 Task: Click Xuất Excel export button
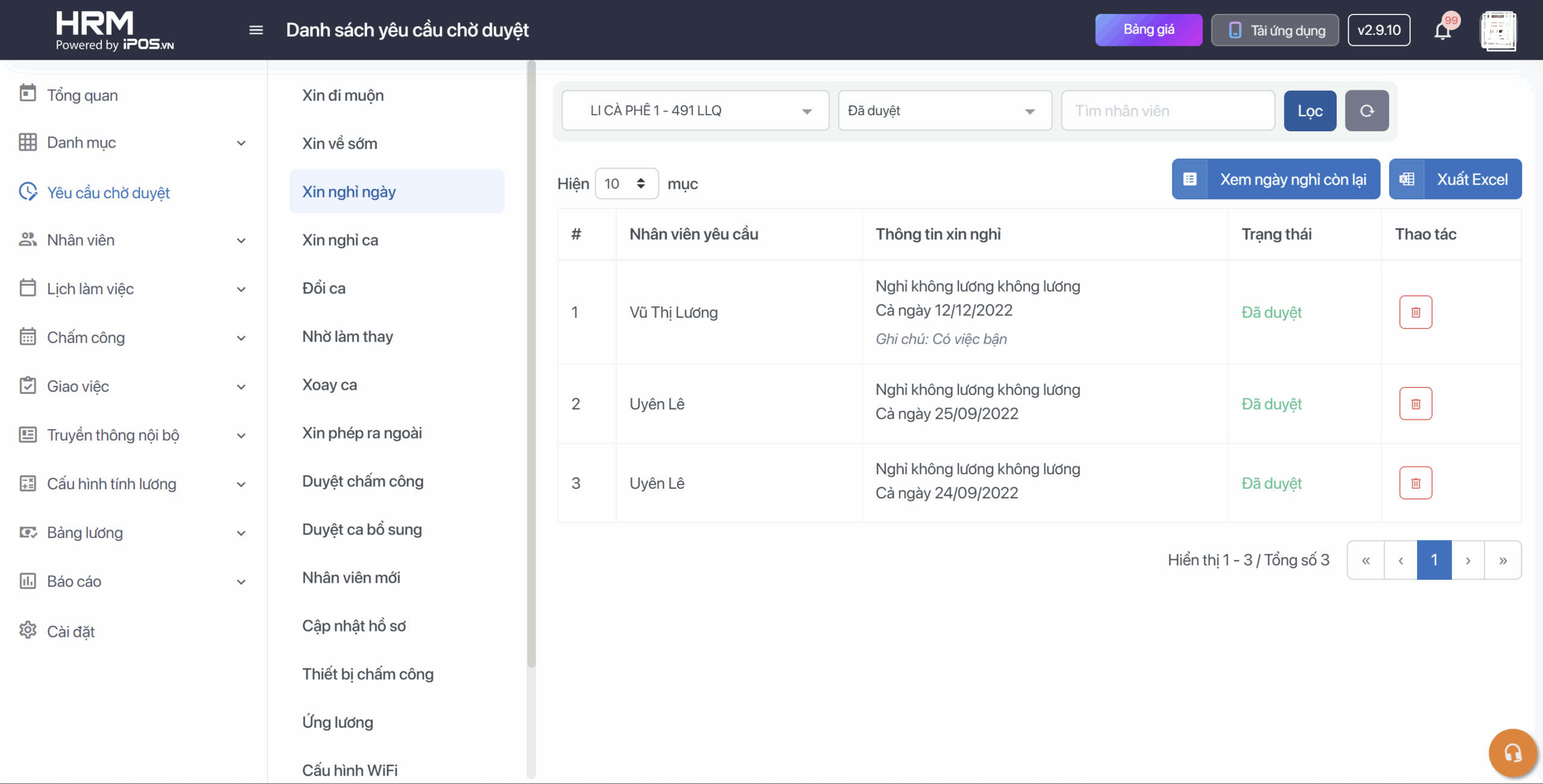[1455, 180]
